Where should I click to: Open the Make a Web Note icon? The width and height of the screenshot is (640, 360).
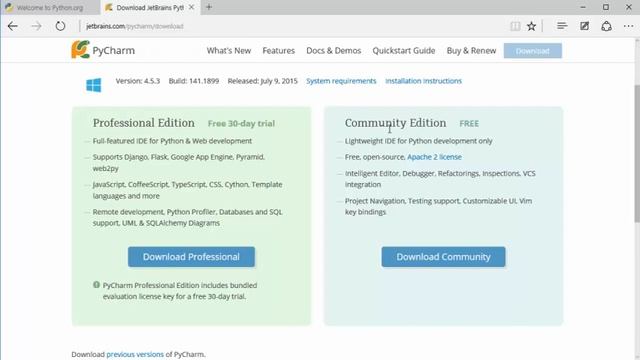click(584, 26)
